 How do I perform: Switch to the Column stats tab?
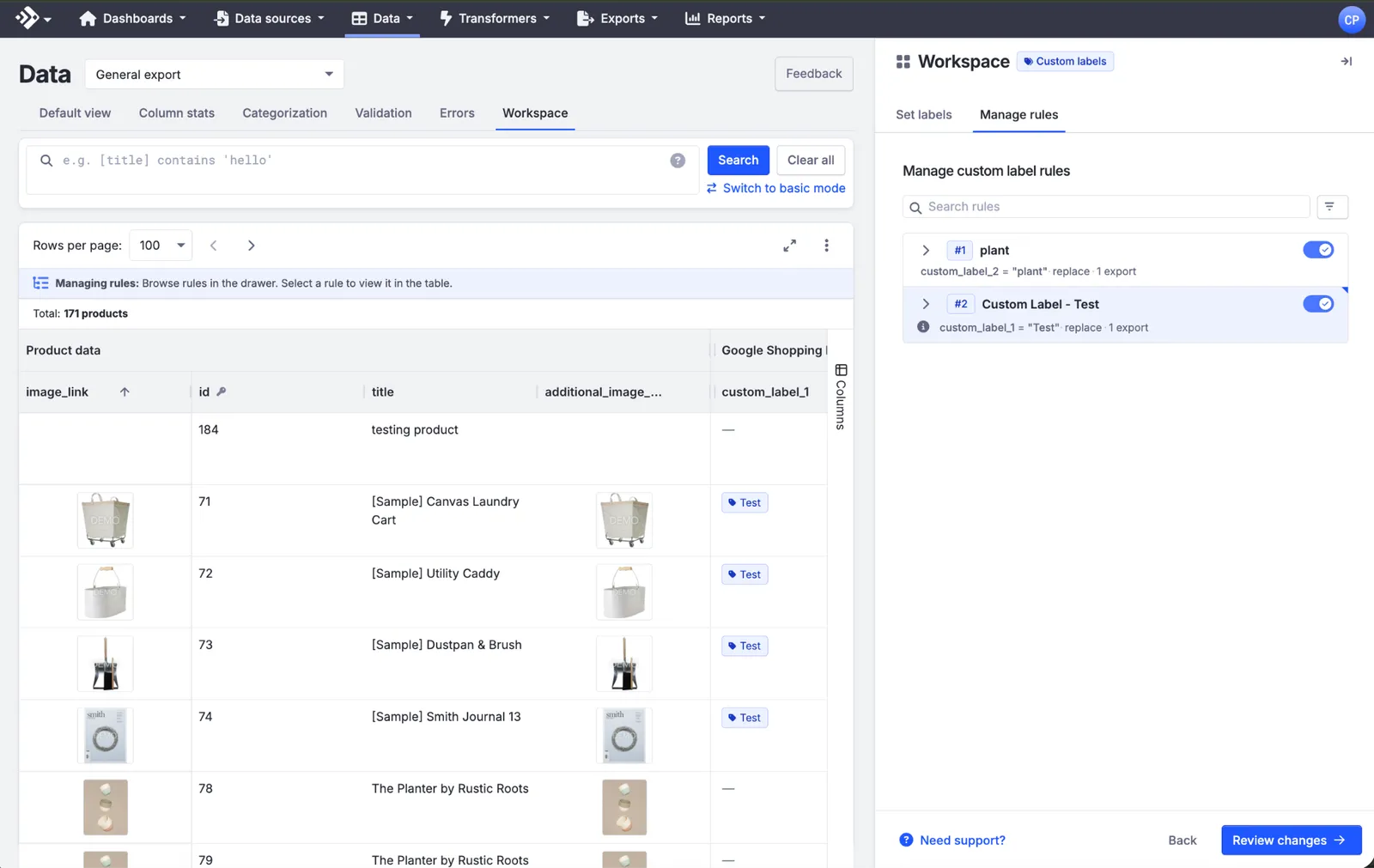(x=177, y=113)
